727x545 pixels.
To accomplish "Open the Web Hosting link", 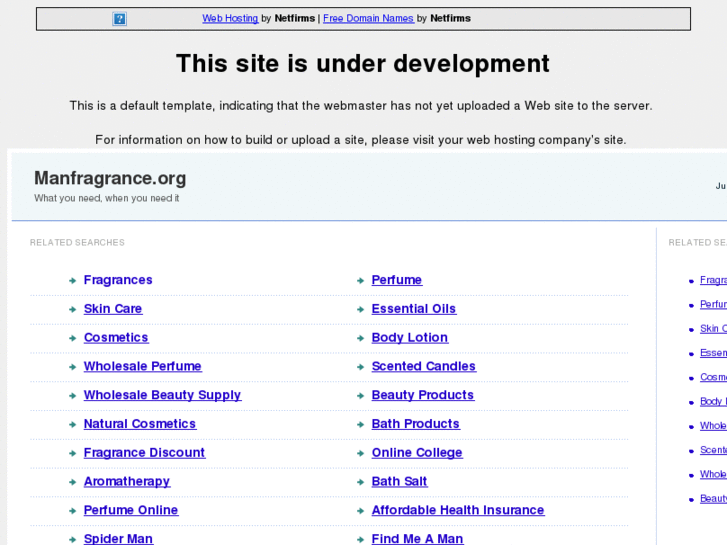I will click(x=230, y=18).
